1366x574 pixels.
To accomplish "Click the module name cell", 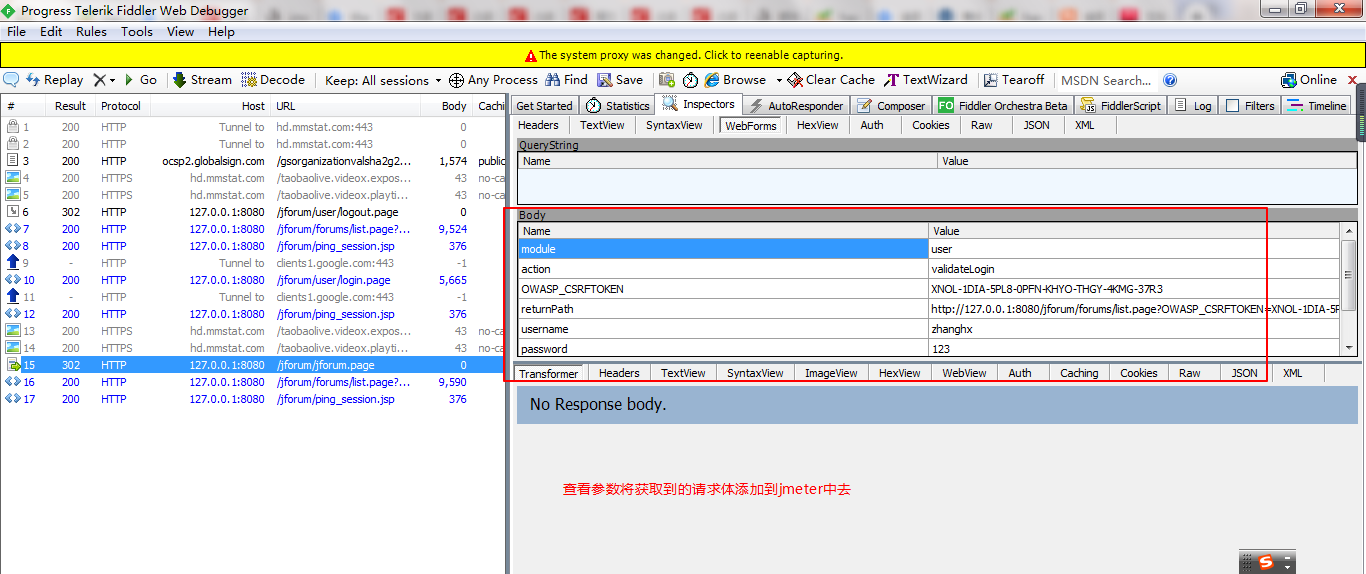I will click(x=724, y=249).
